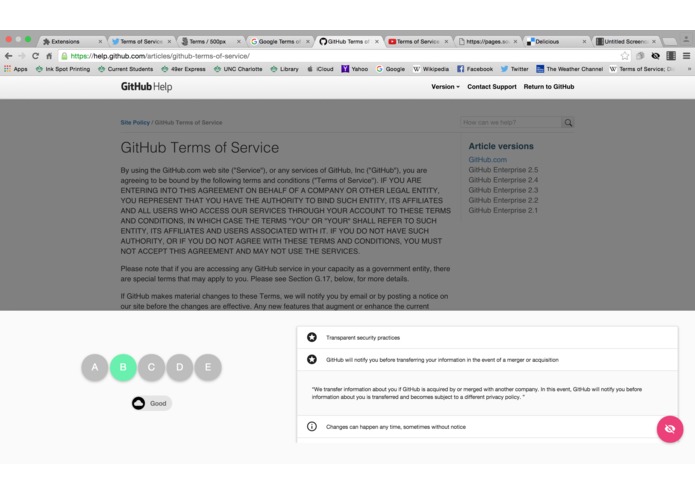This screenshot has height=494, width=695.
Task: Switch to the YouTube Terms of Service tab
Action: [x=418, y=41]
